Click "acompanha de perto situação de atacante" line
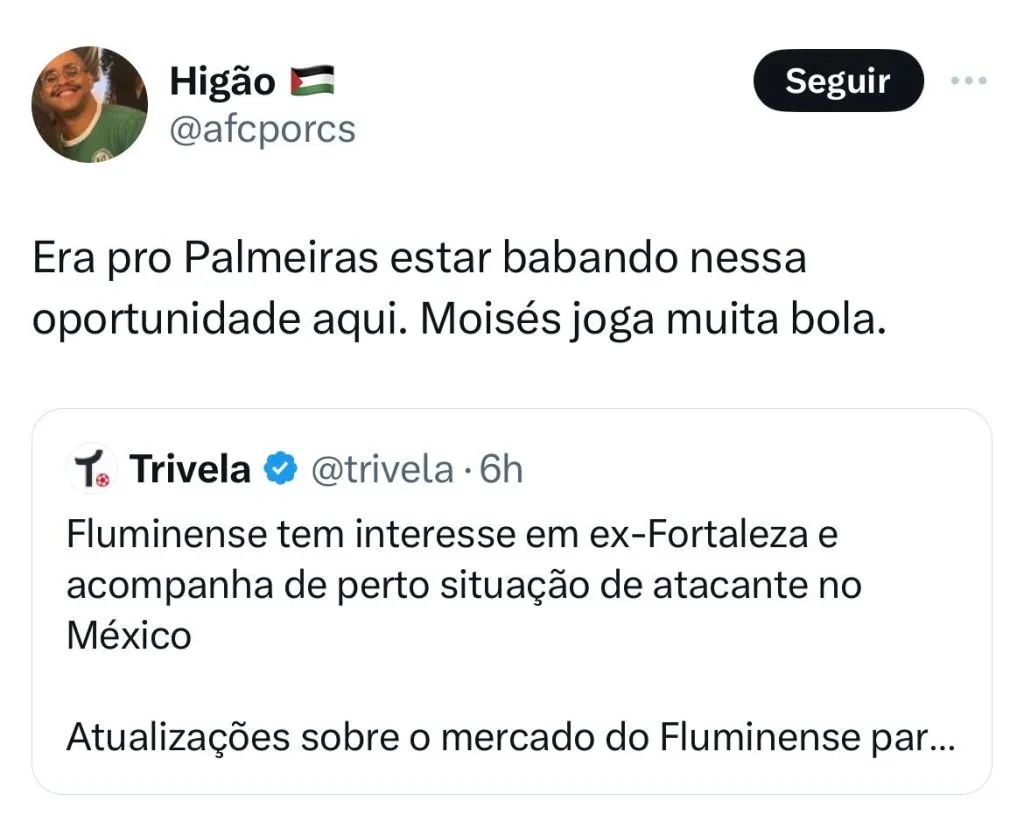1024x815 pixels. point(464,585)
